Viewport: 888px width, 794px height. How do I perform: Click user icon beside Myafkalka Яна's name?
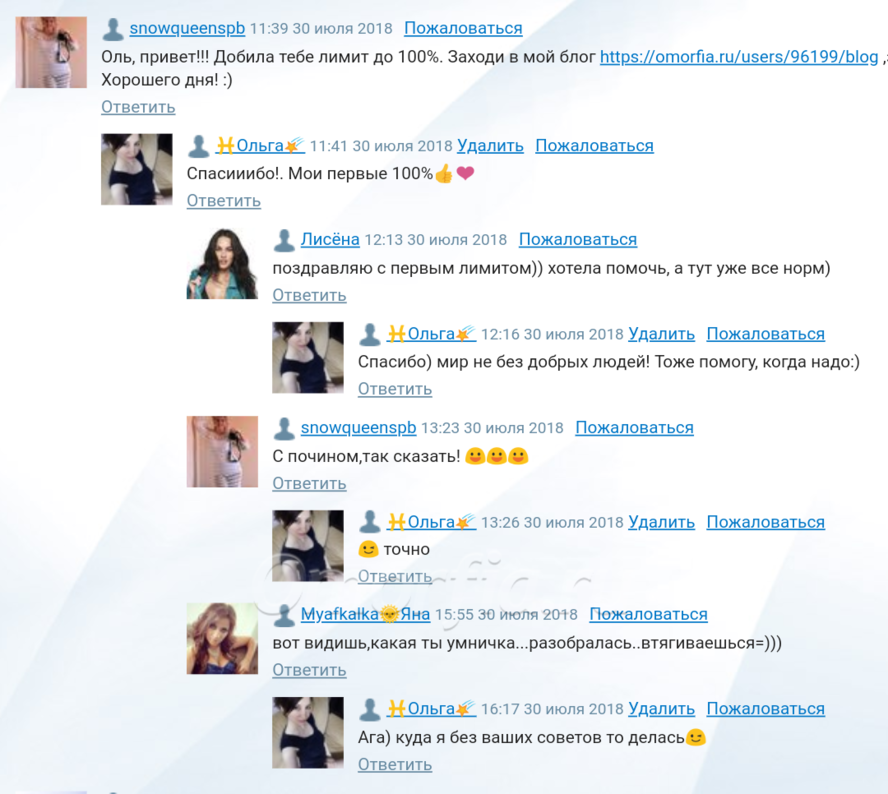[x=284, y=616]
